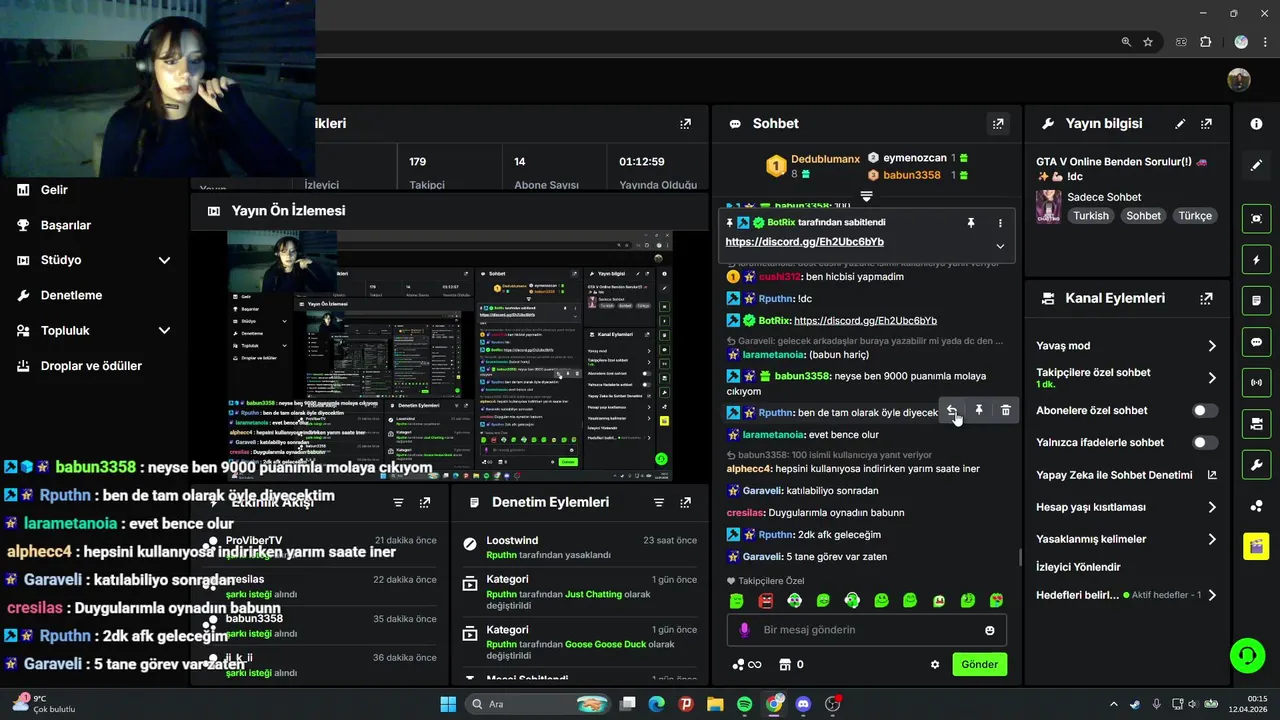Viewport: 1280px width, 720px height.
Task: Click the green-outlined camera capture icon in the right sidebar
Action: (x=1256, y=218)
